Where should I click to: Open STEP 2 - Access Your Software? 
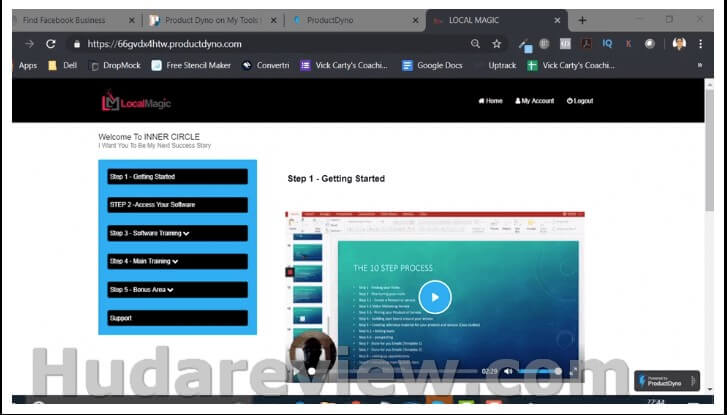178,204
